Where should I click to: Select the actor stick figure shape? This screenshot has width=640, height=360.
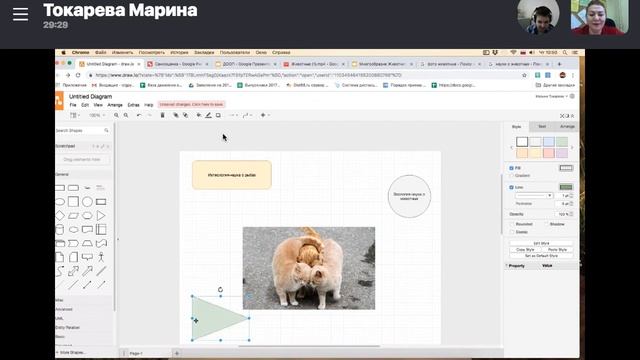101,257
